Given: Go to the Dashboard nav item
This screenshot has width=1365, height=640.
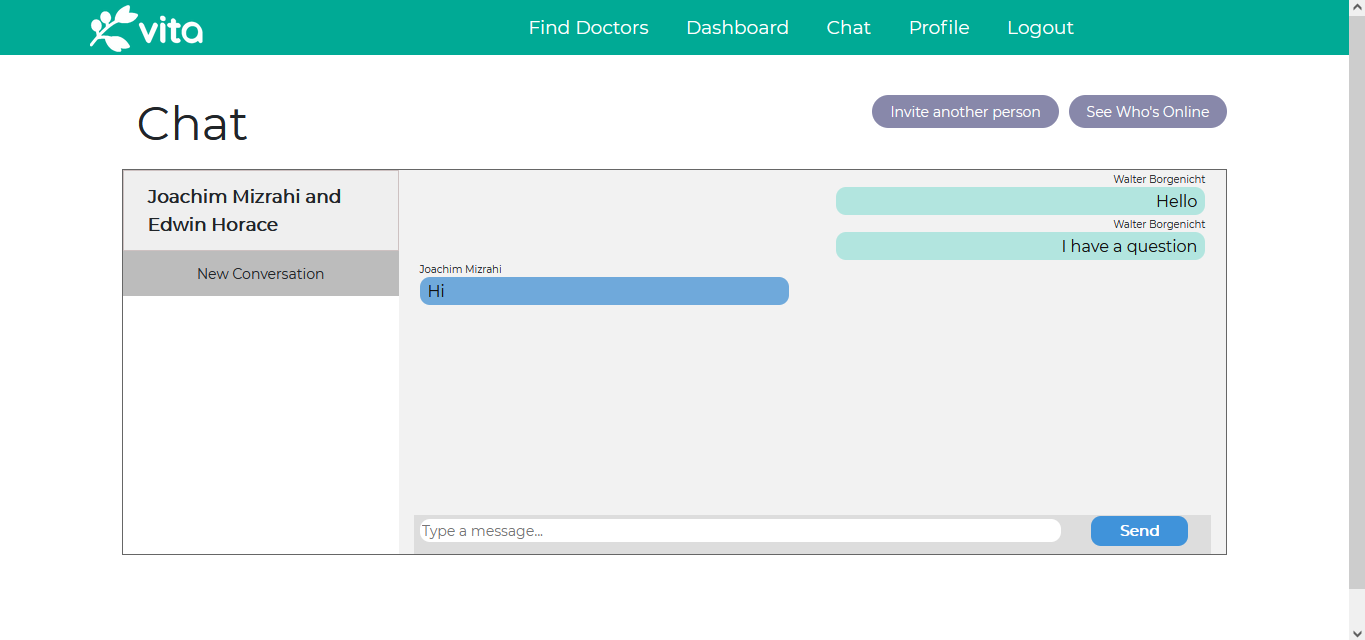Looking at the screenshot, I should 737,28.
